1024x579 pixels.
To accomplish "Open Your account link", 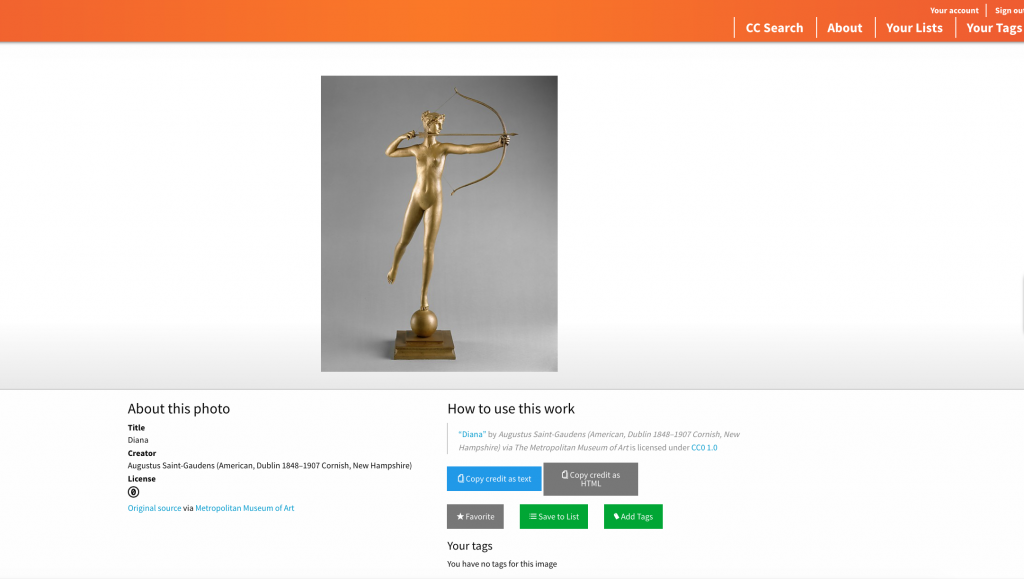I will [x=954, y=10].
